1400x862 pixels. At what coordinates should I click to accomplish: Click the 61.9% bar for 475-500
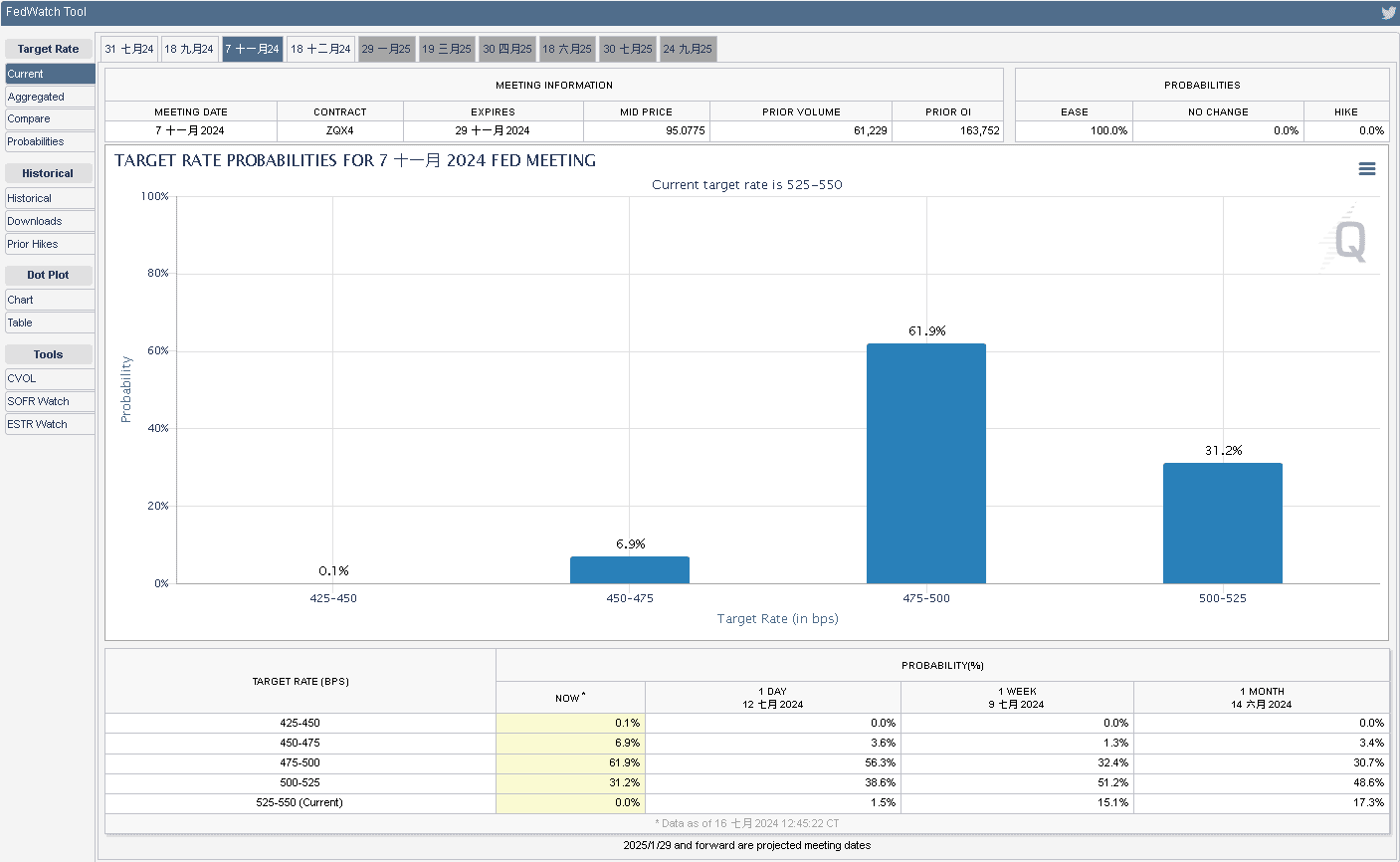coord(926,463)
